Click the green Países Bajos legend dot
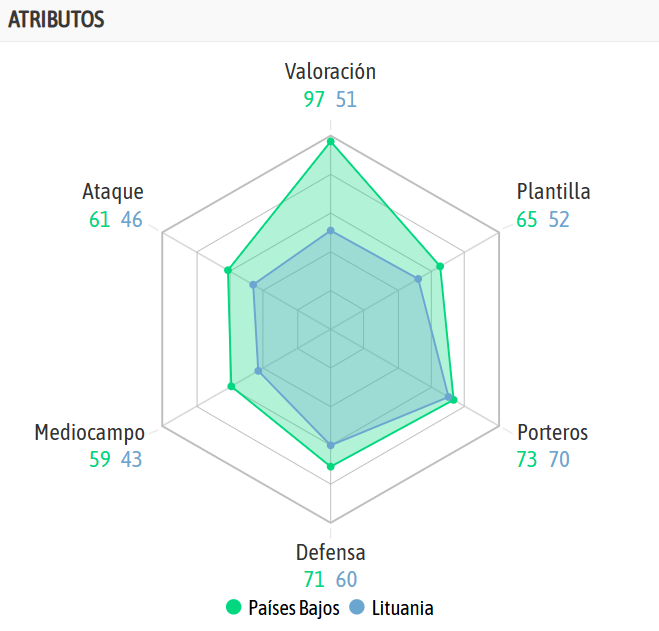Screen dimensions: 659x631 234,607
